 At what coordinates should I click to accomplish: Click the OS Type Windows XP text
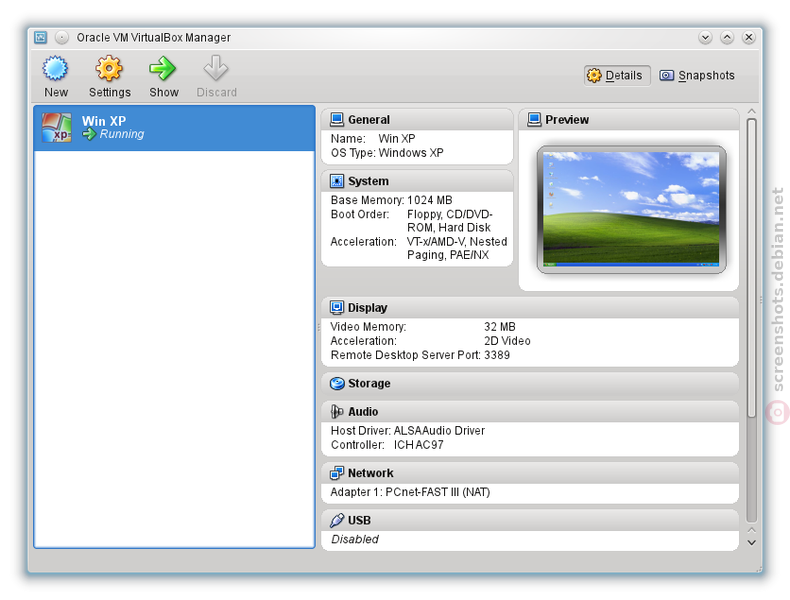point(387,153)
